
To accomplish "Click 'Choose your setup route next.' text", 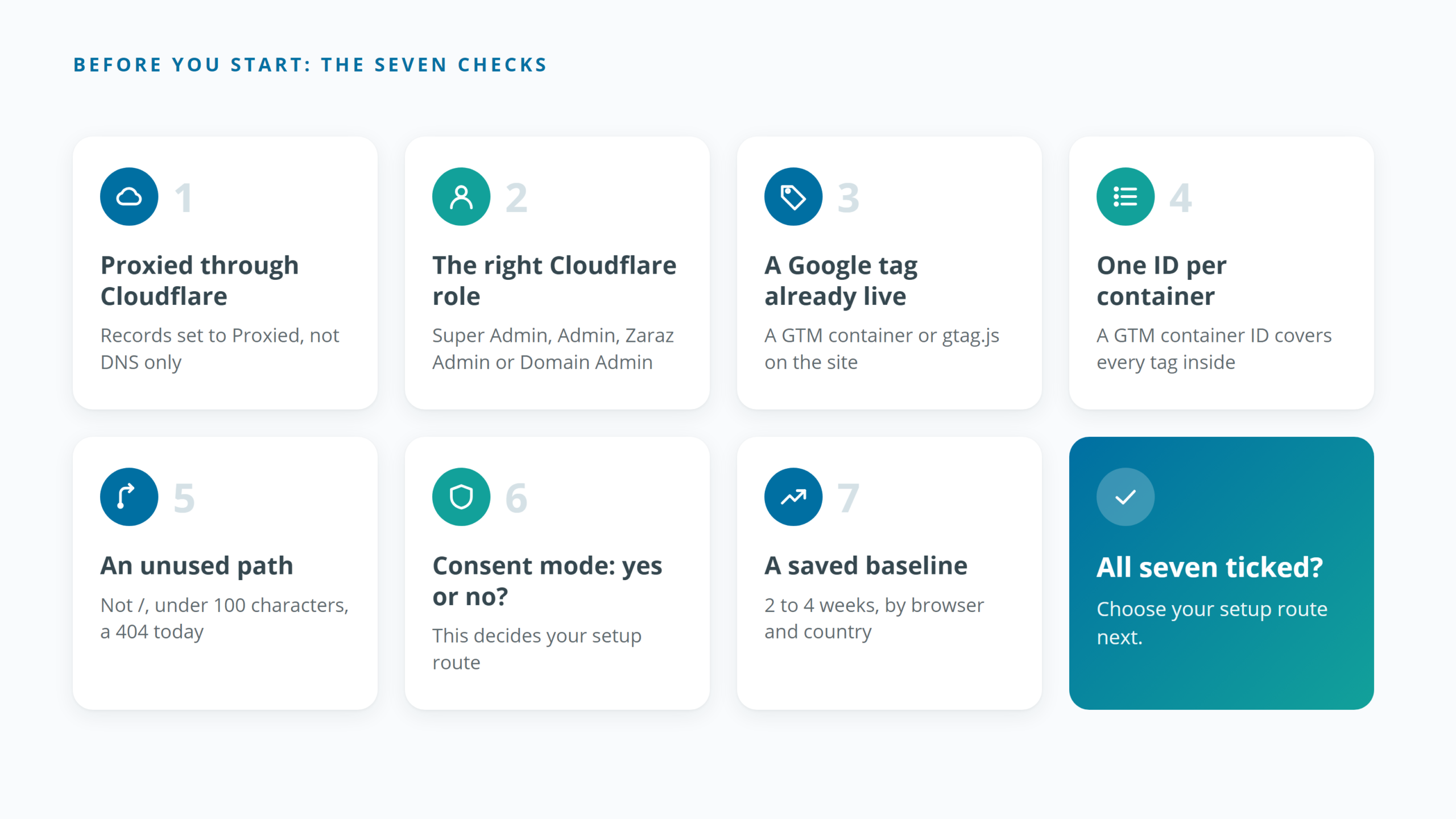I will pos(1212,623).
